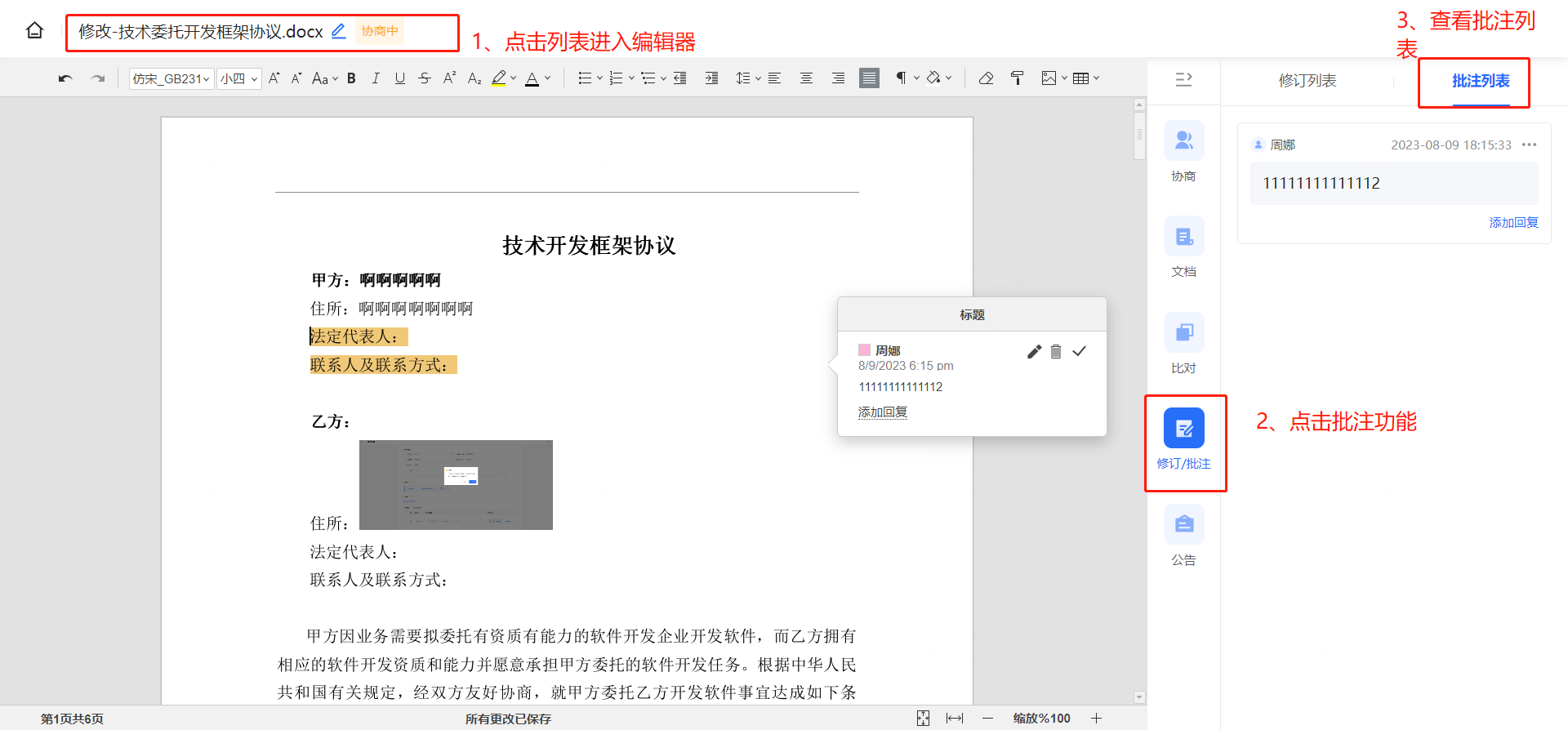Expand the numbered list style arrow

(631, 78)
